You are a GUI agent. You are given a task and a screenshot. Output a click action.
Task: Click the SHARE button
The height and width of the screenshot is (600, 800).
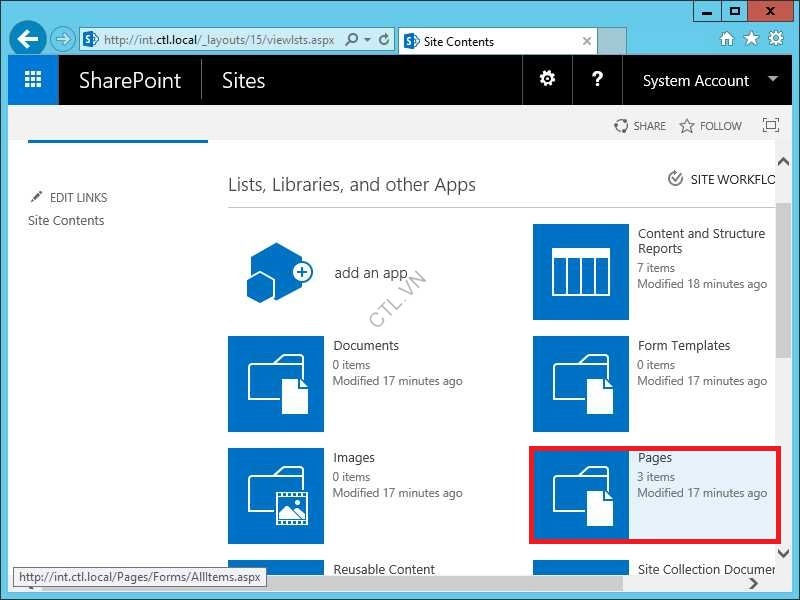(x=640, y=126)
